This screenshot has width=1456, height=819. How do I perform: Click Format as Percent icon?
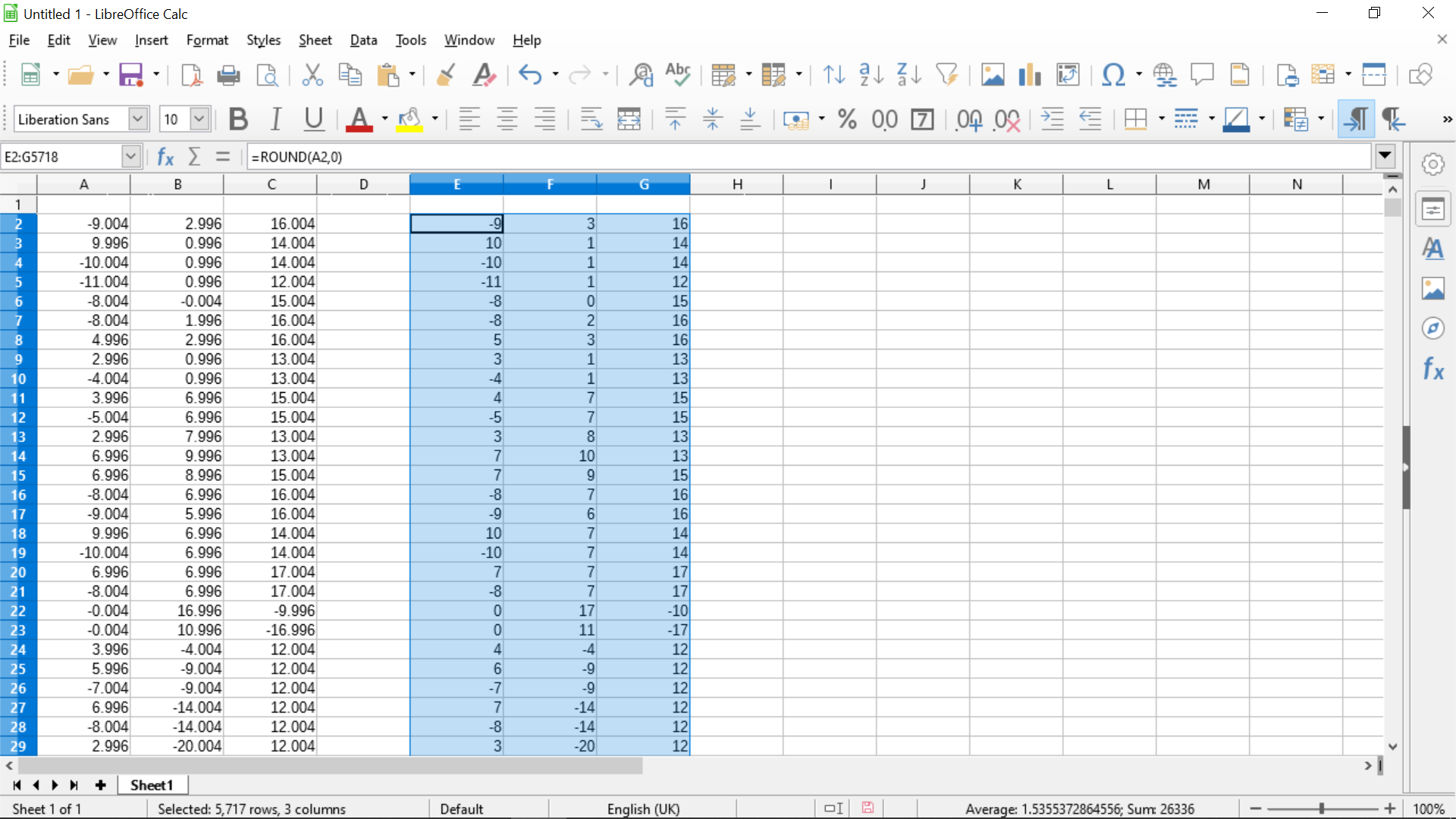847,119
